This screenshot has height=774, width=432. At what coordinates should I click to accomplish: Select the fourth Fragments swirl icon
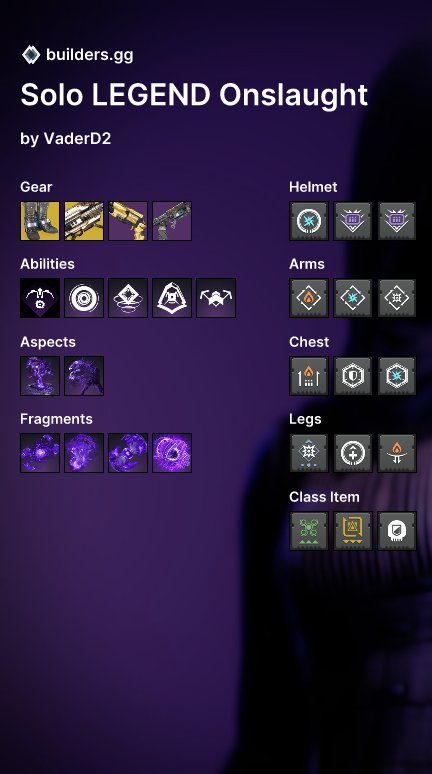[172, 453]
